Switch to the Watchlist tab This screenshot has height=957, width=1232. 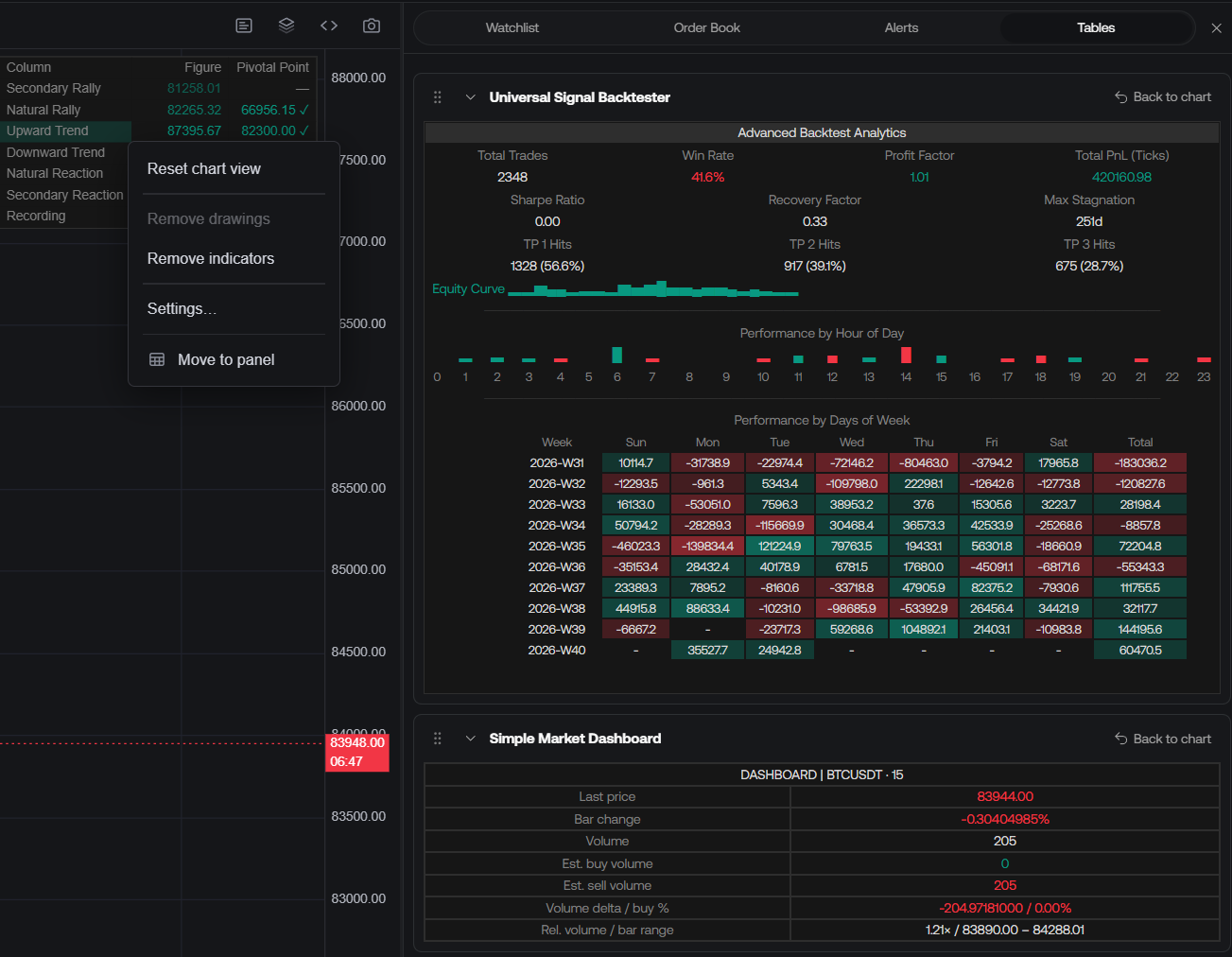click(x=512, y=28)
